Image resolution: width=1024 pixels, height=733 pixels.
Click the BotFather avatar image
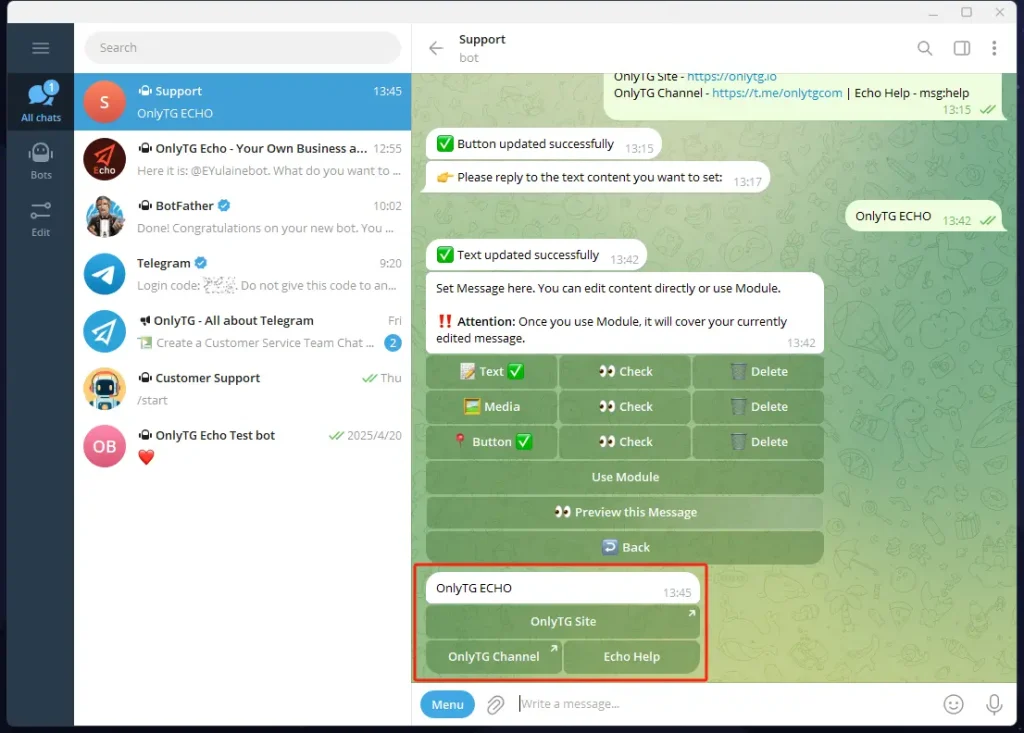tap(104, 217)
